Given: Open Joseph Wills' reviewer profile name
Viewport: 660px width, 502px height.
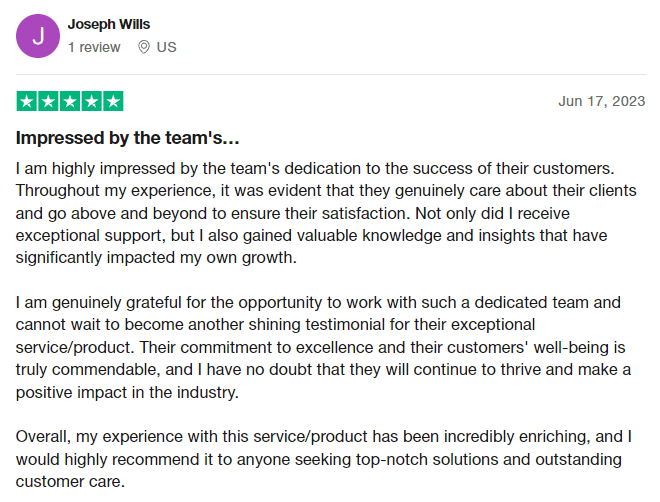Looking at the screenshot, I should tap(109, 24).
